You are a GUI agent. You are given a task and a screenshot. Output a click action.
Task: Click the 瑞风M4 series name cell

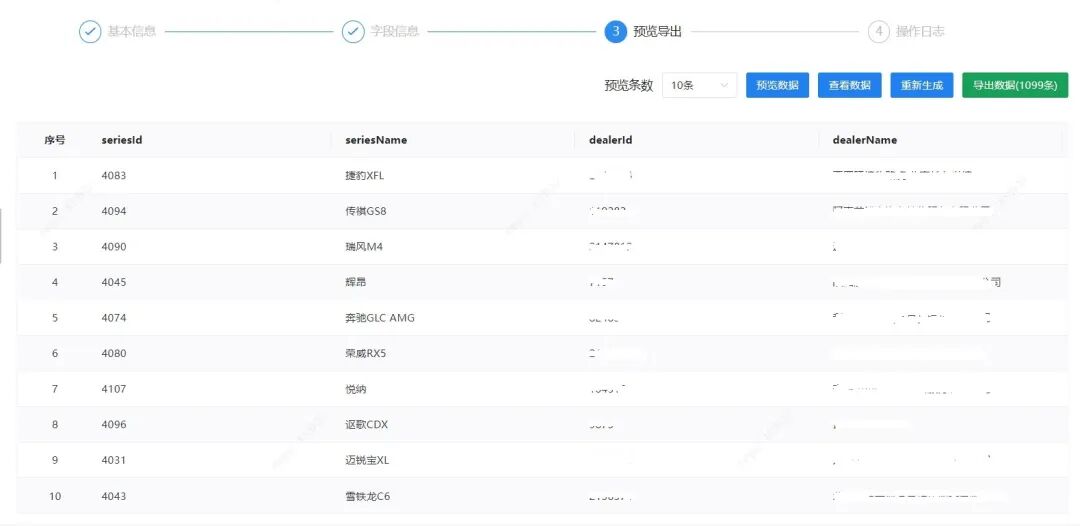pos(364,246)
